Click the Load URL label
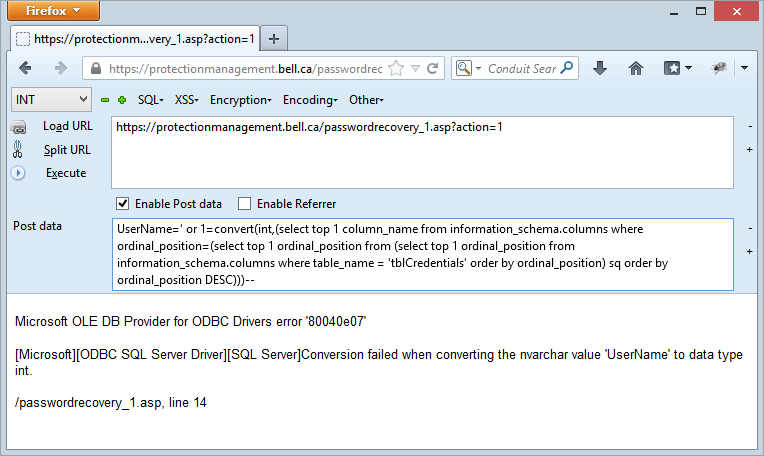The height and width of the screenshot is (456, 764). tap(68, 126)
